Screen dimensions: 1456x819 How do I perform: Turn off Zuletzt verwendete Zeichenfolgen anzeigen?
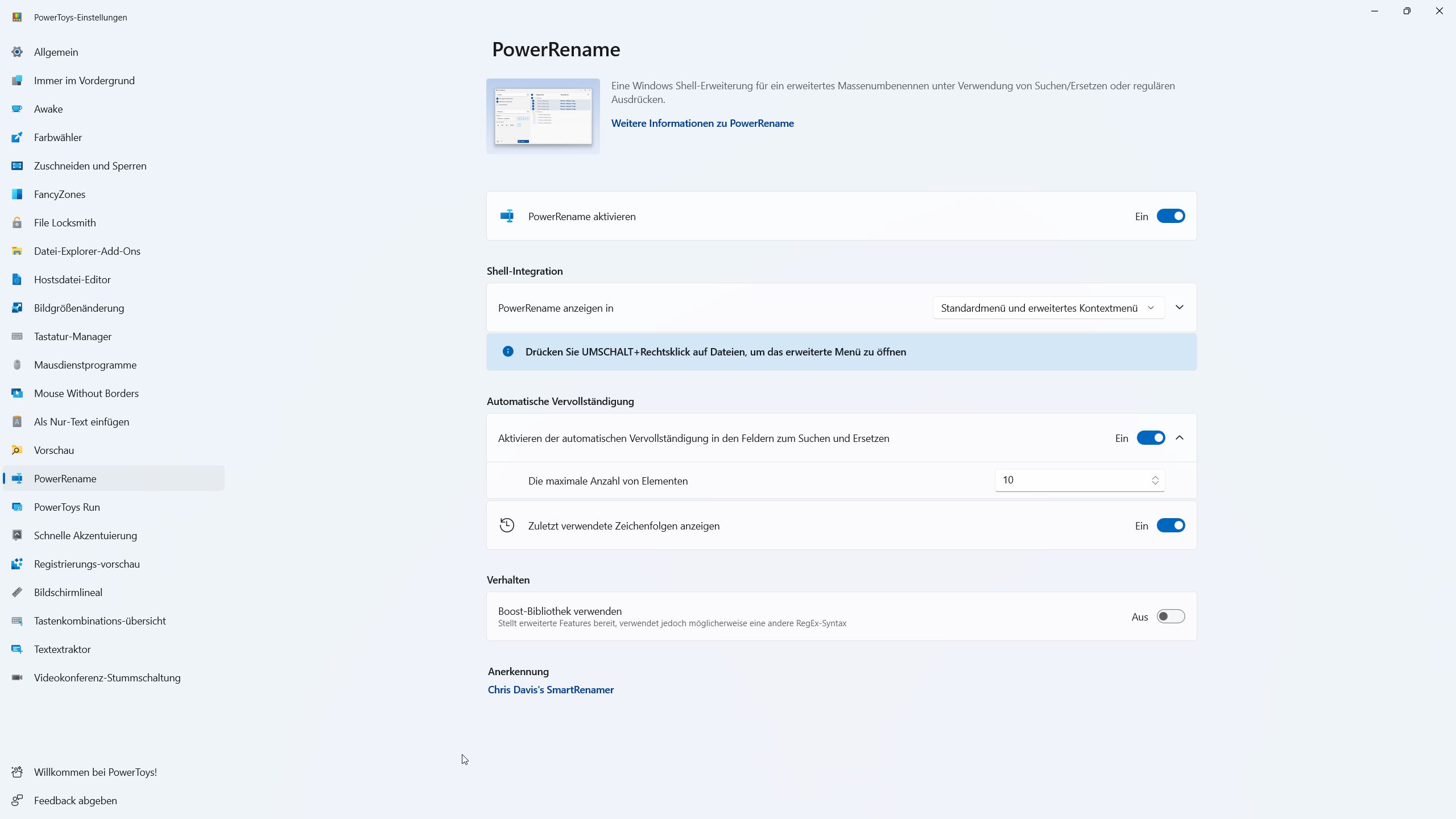tap(1170, 526)
